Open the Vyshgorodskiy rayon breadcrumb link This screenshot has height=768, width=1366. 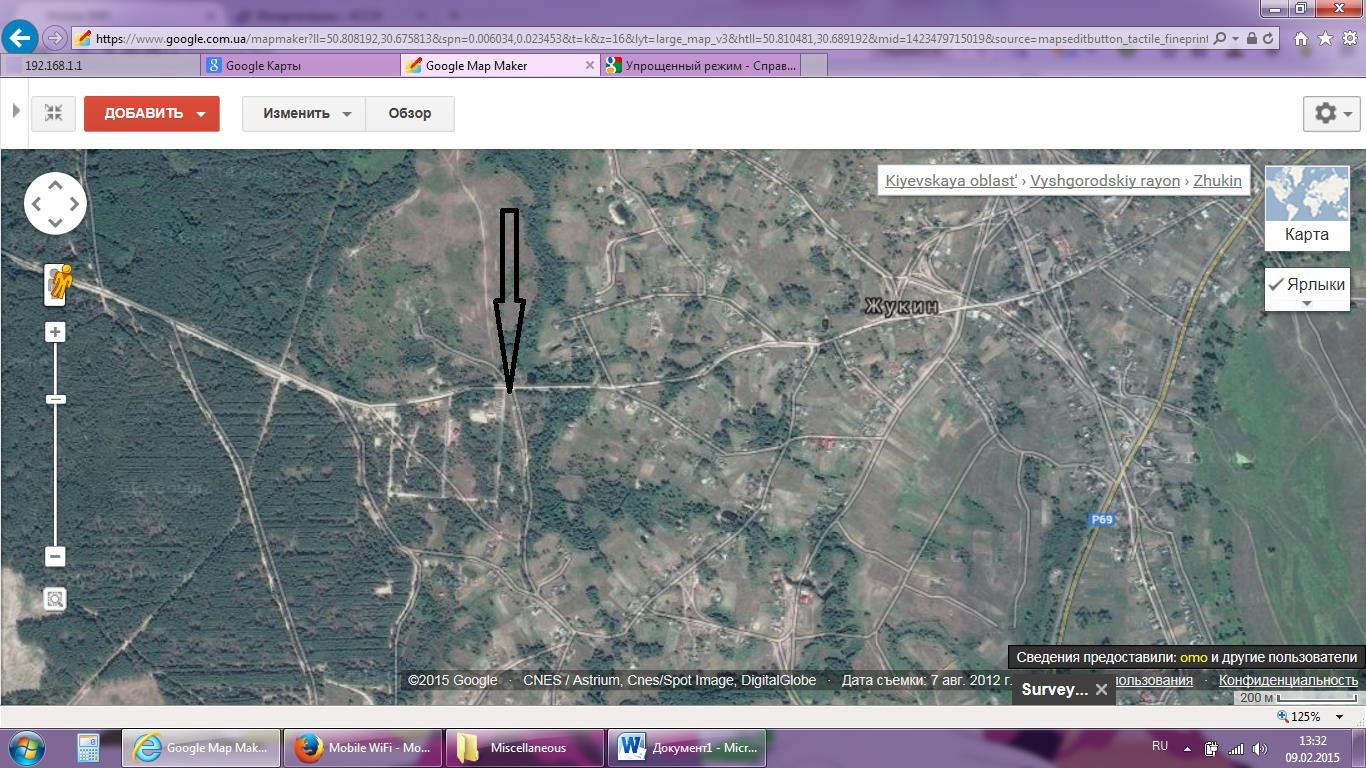coord(1105,181)
